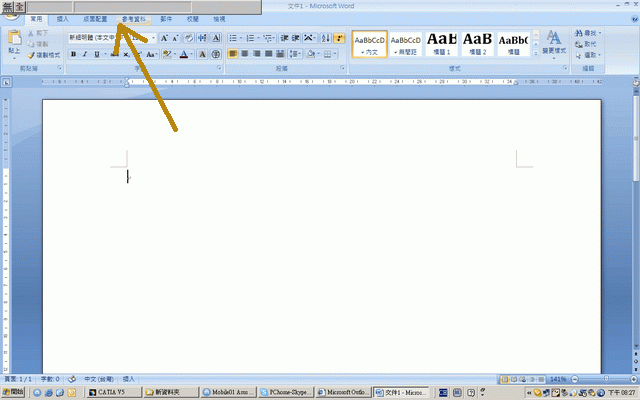The width and height of the screenshot is (640, 400).
Task: Click the Paste clipboard icon
Action: [14, 38]
